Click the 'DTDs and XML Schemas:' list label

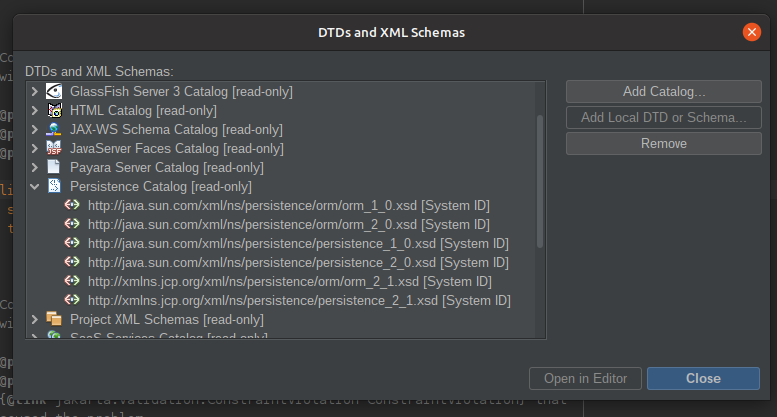tap(99, 71)
